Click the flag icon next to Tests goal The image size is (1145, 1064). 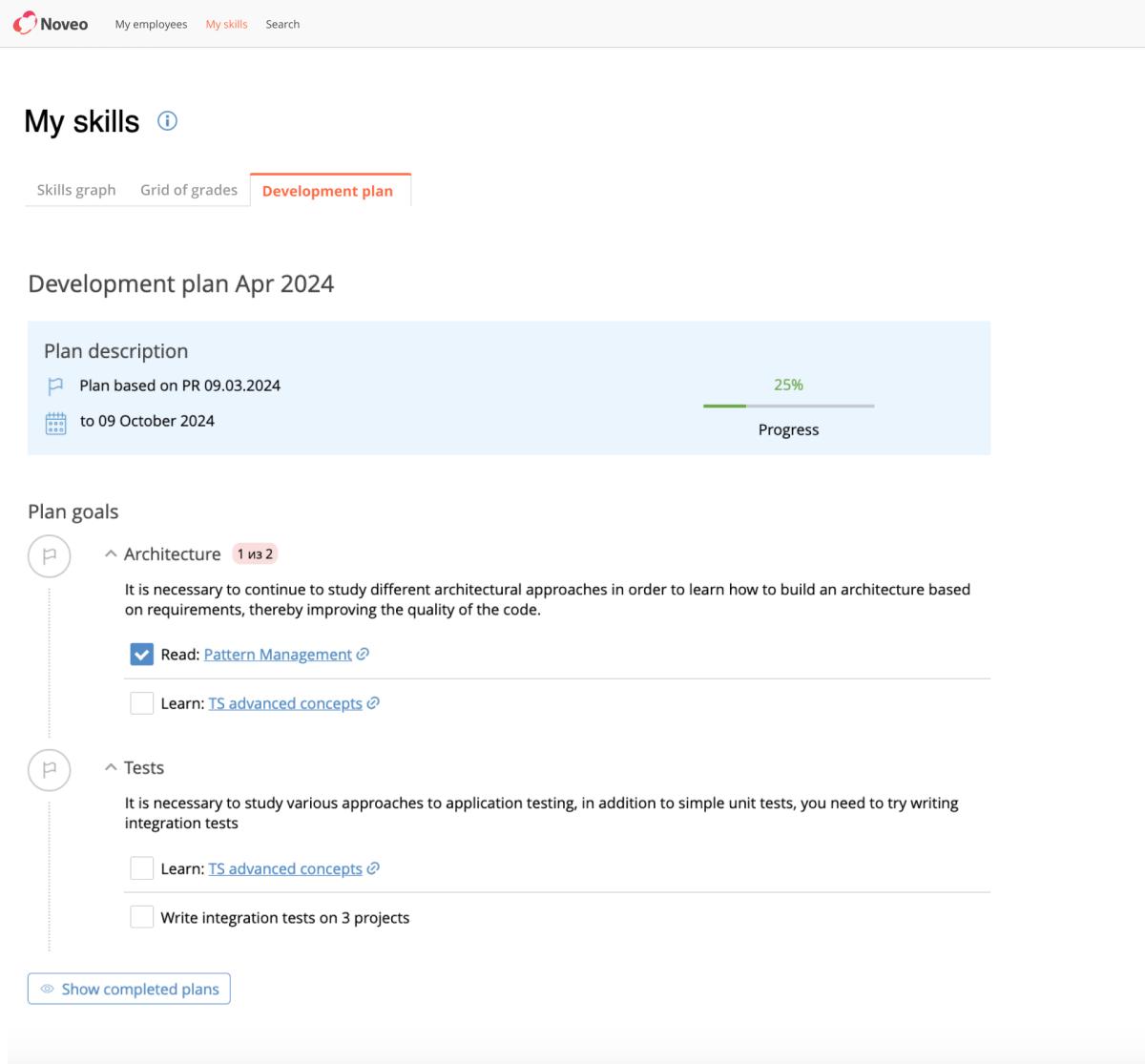tap(50, 769)
